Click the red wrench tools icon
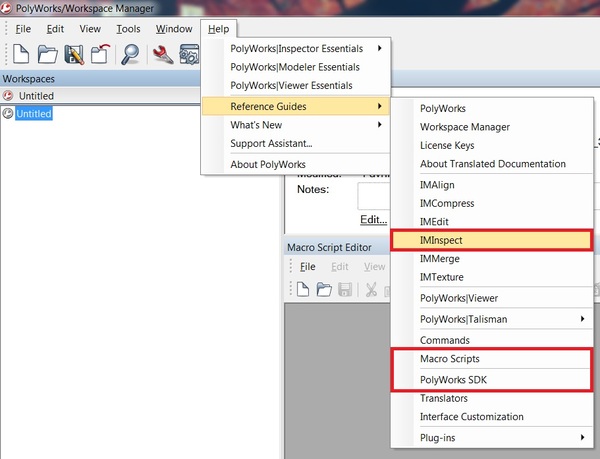Image resolution: width=600 pixels, height=459 pixels. pyautogui.click(x=163, y=54)
